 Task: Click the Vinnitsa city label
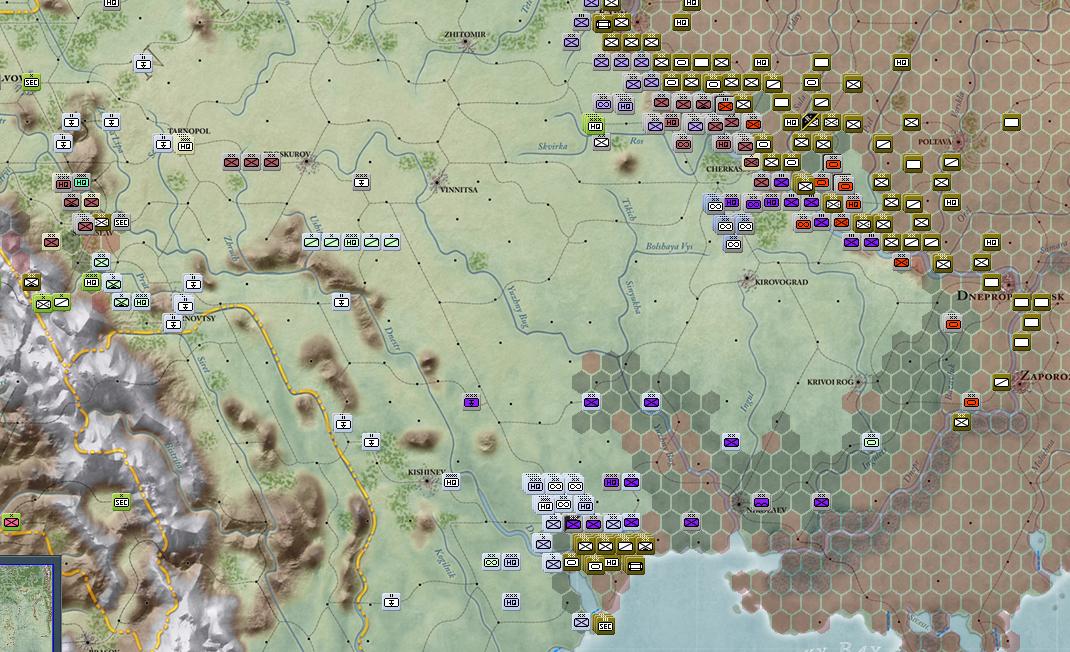coord(459,190)
